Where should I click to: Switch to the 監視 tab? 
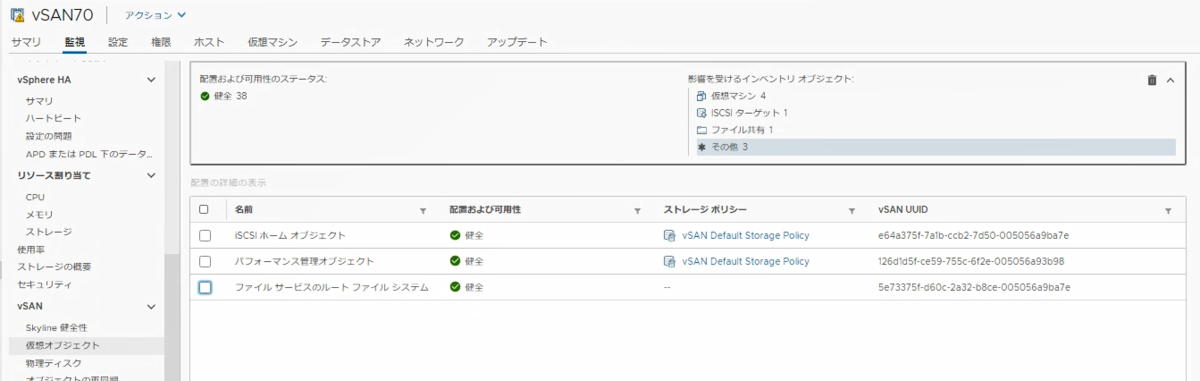coord(74,42)
